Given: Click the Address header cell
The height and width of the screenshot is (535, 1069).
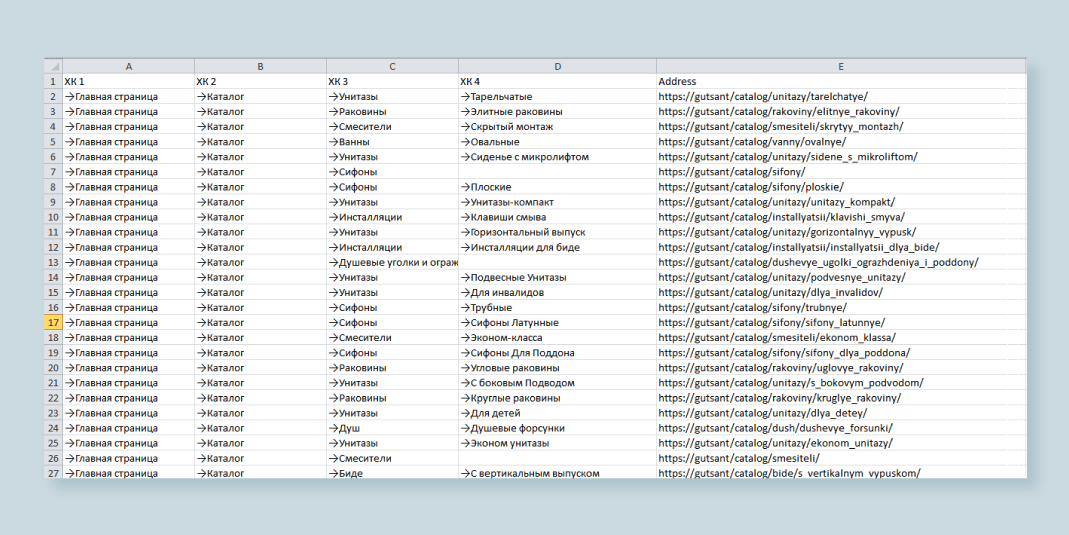Looking at the screenshot, I should click(x=841, y=82).
